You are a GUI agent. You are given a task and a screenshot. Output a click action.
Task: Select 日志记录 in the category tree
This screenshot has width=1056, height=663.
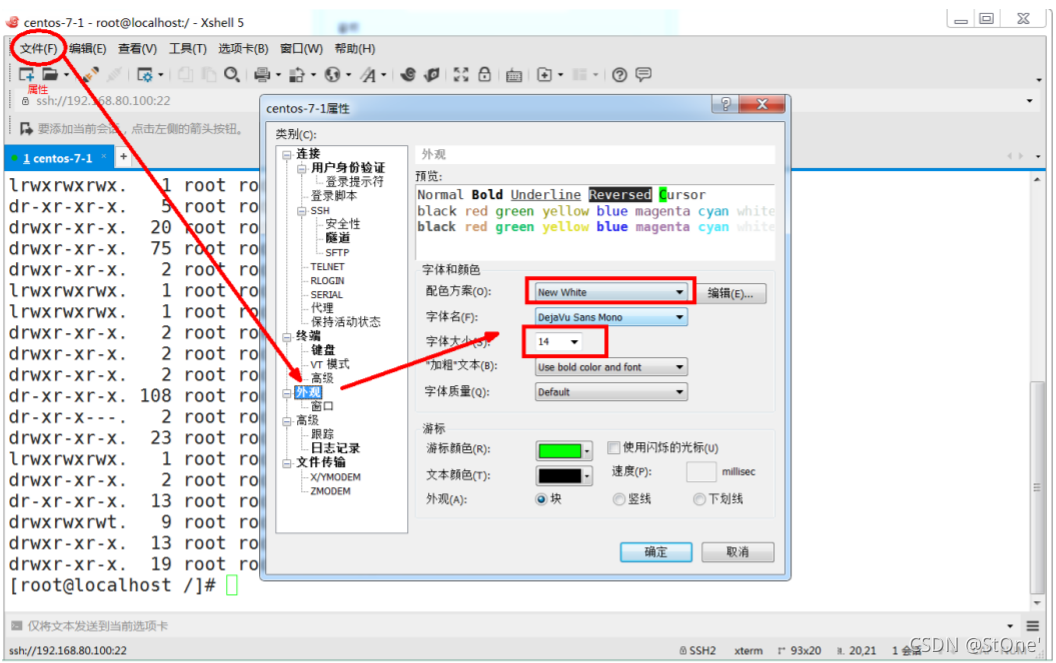coord(335,448)
